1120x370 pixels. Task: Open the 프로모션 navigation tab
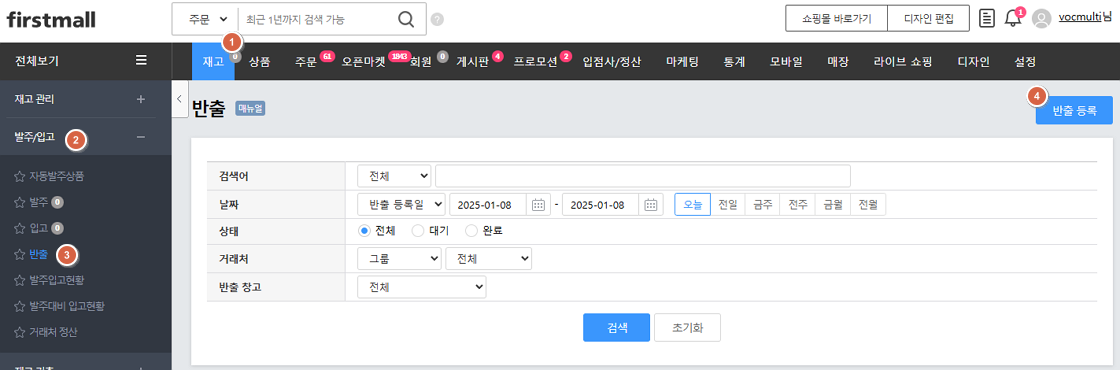[535, 61]
